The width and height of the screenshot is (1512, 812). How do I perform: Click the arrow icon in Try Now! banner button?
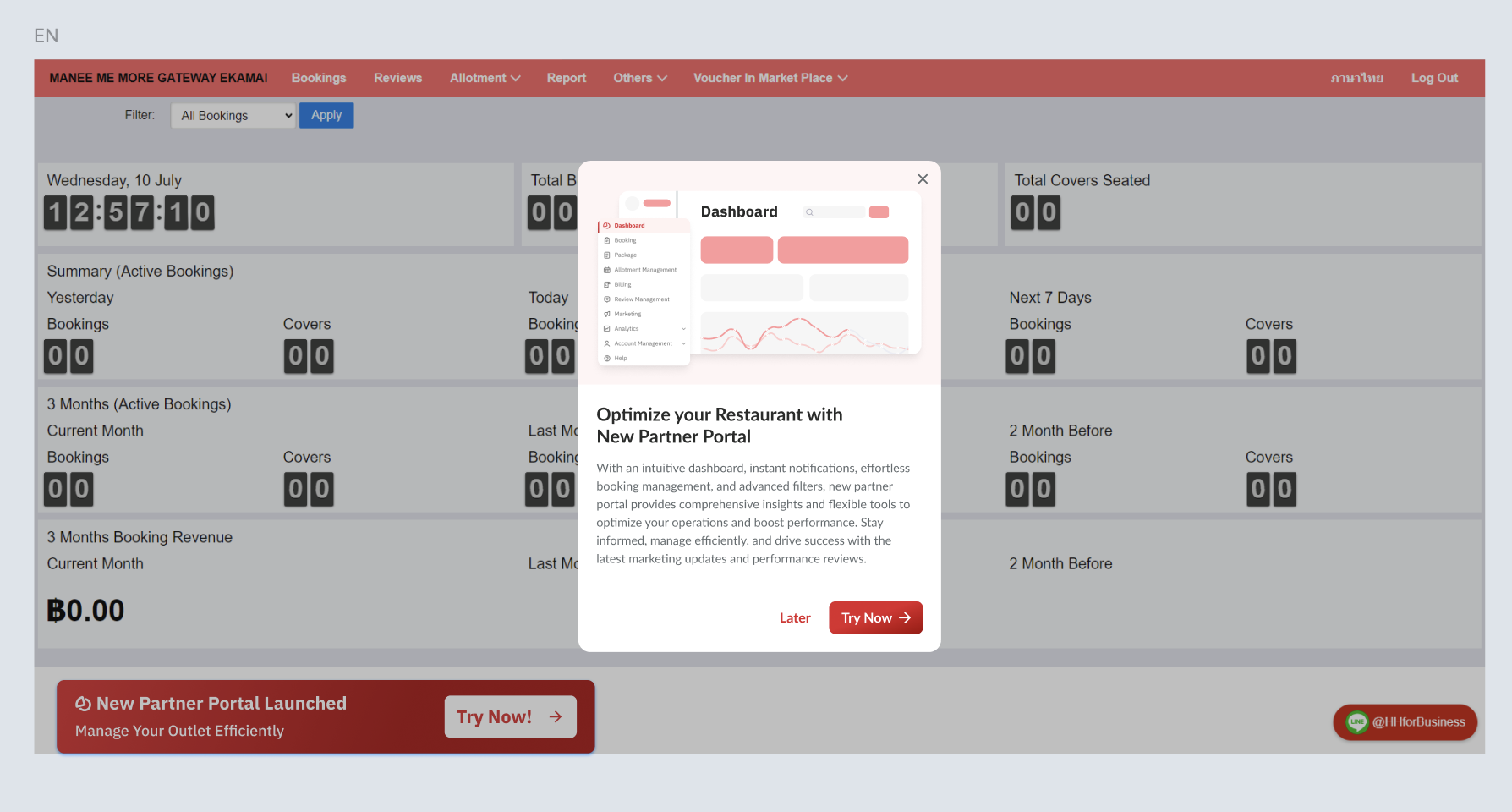556,717
